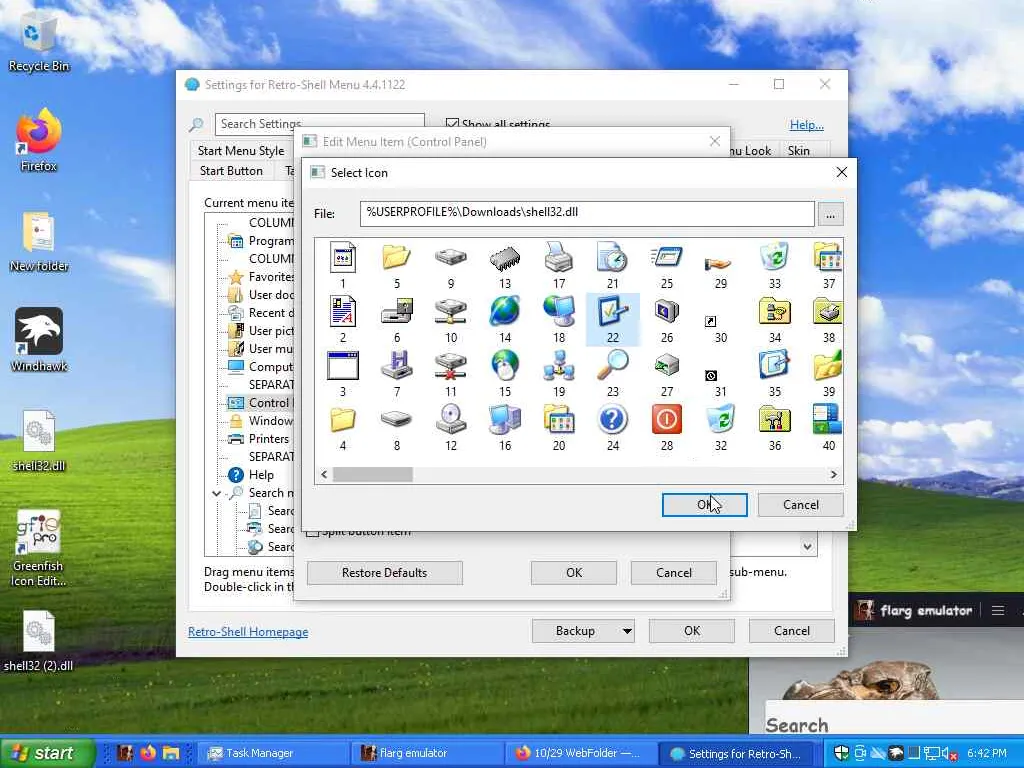Select icon 15, the globe with mouse
Viewport: 1024px width, 768px height.
[x=505, y=366]
